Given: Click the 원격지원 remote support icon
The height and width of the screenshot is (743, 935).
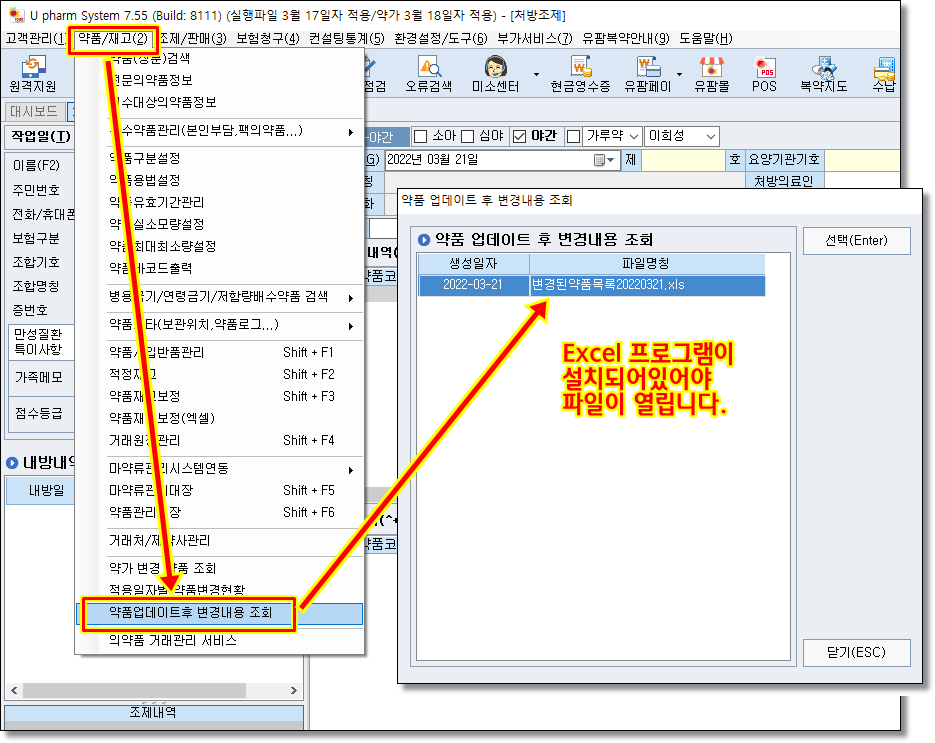Looking at the screenshot, I should 32,74.
